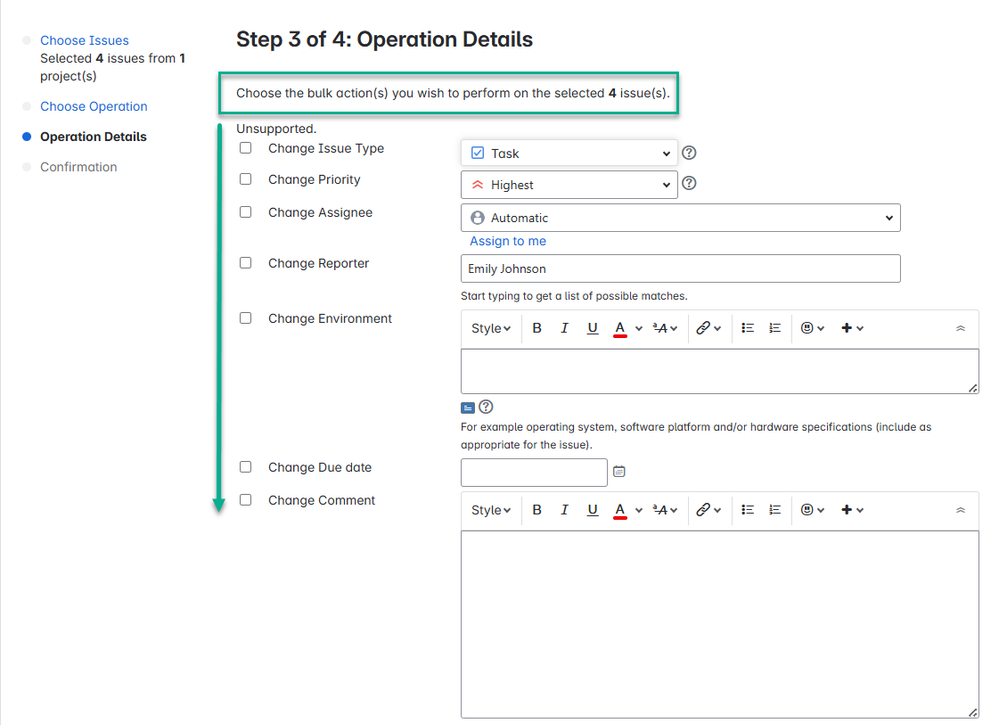Select Operation Details step in sidebar

coord(93,137)
